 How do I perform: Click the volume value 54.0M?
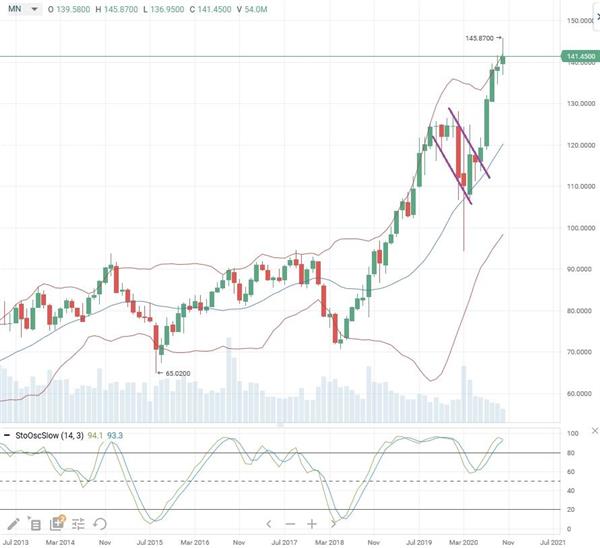coord(256,9)
